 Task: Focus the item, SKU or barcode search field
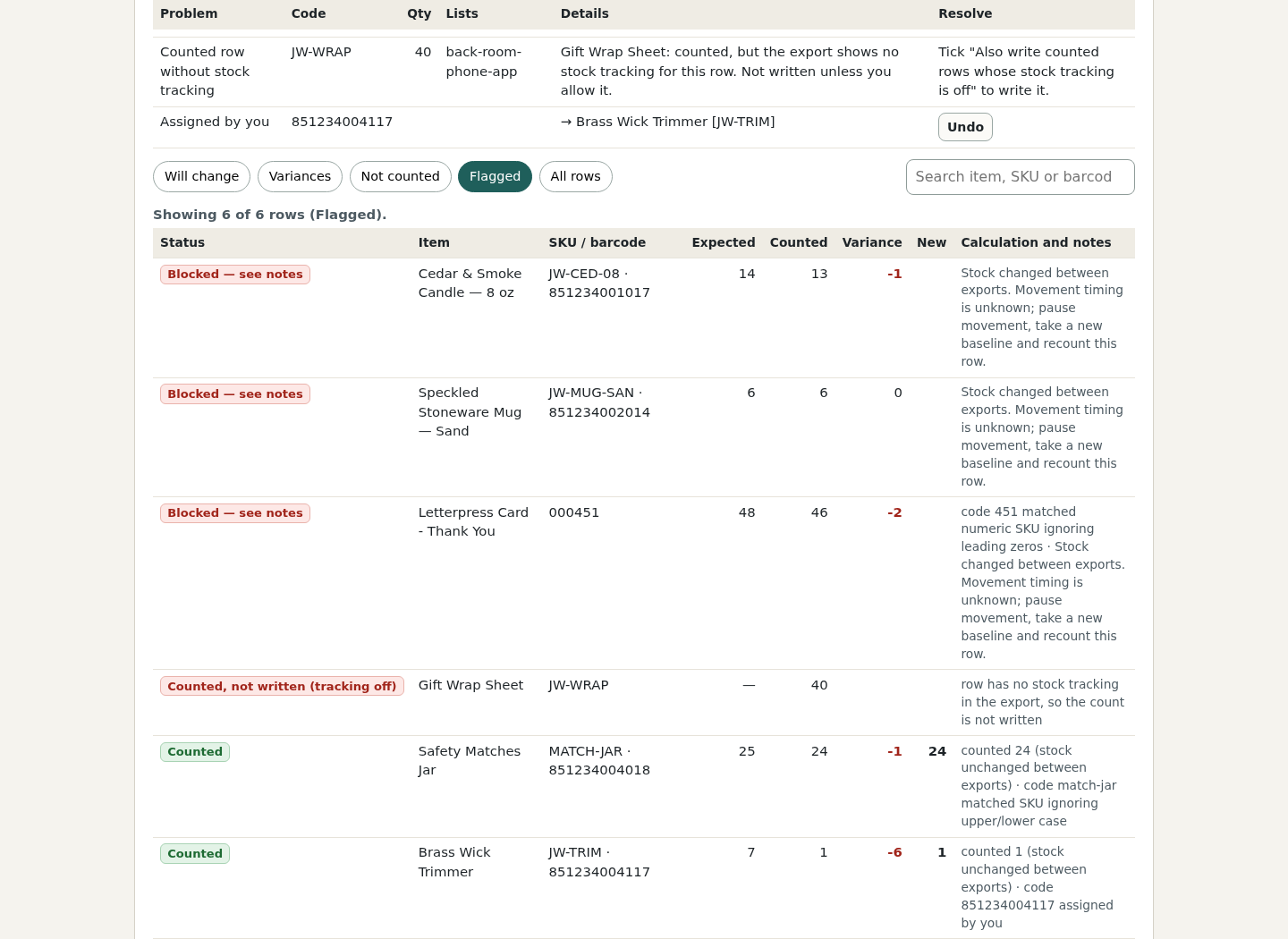(x=1020, y=177)
